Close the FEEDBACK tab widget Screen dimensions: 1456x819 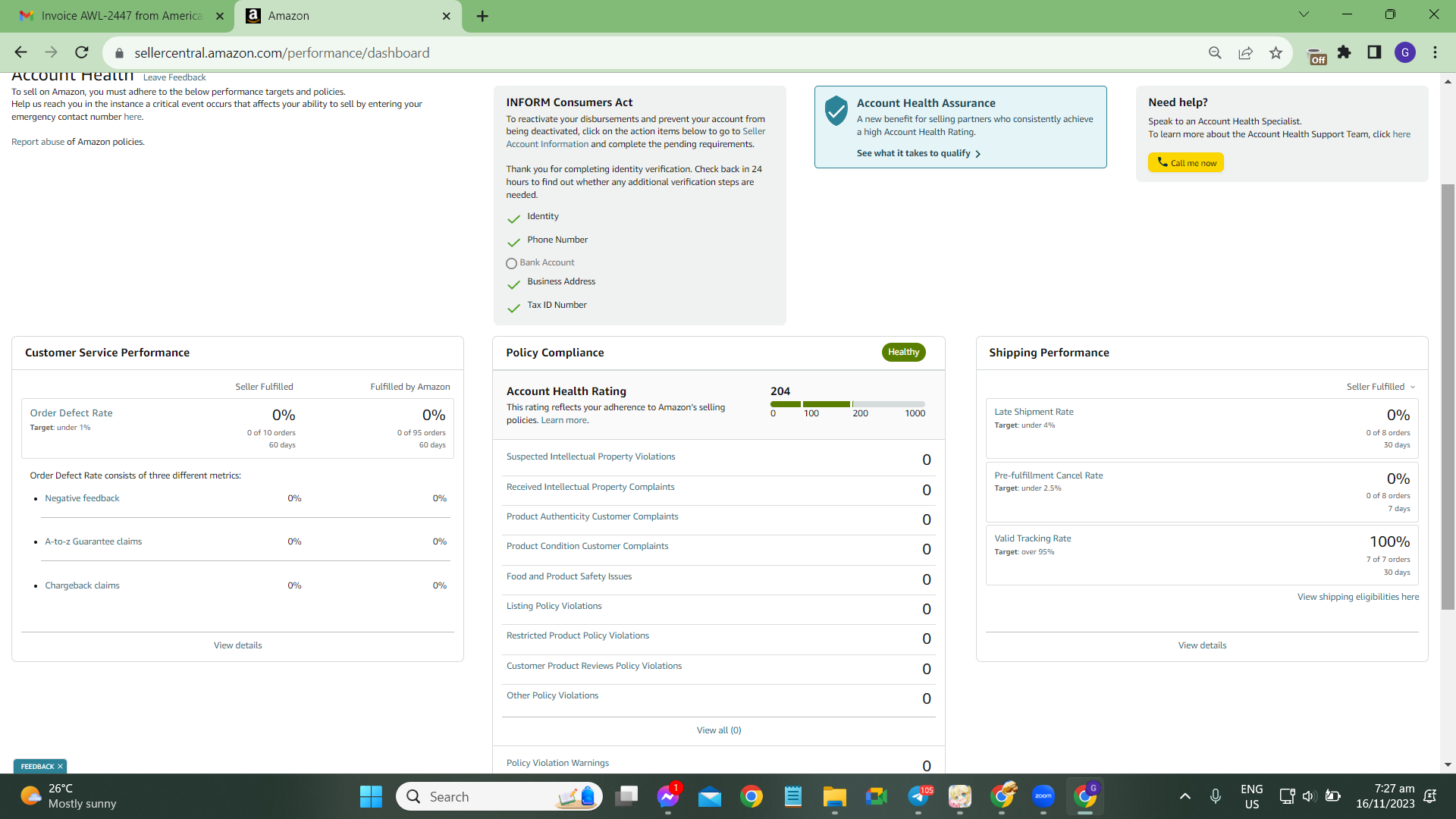[60, 767]
